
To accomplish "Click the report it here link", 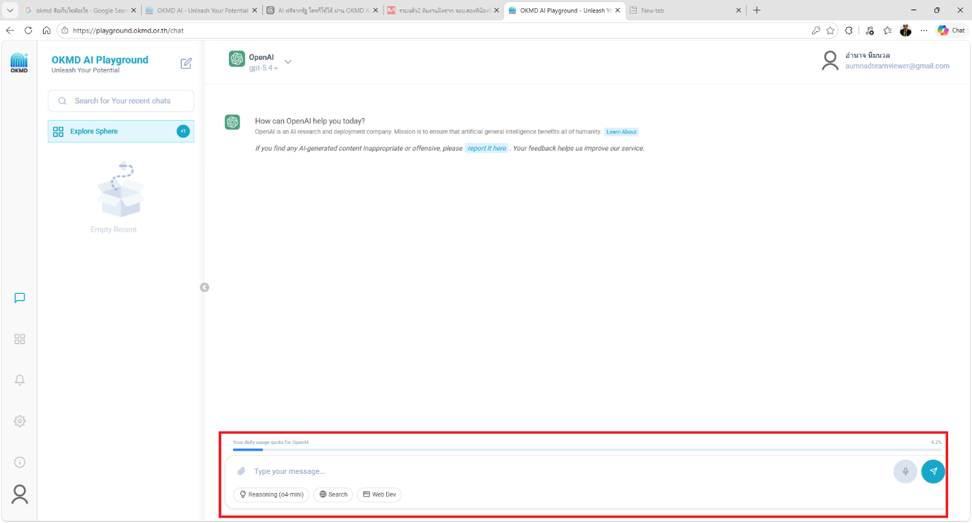I will click(487, 149).
